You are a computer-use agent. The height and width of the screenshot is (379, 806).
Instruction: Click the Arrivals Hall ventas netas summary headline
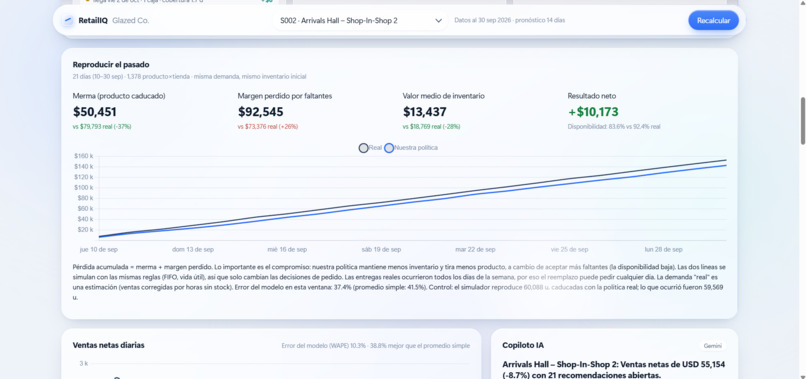coord(614,370)
